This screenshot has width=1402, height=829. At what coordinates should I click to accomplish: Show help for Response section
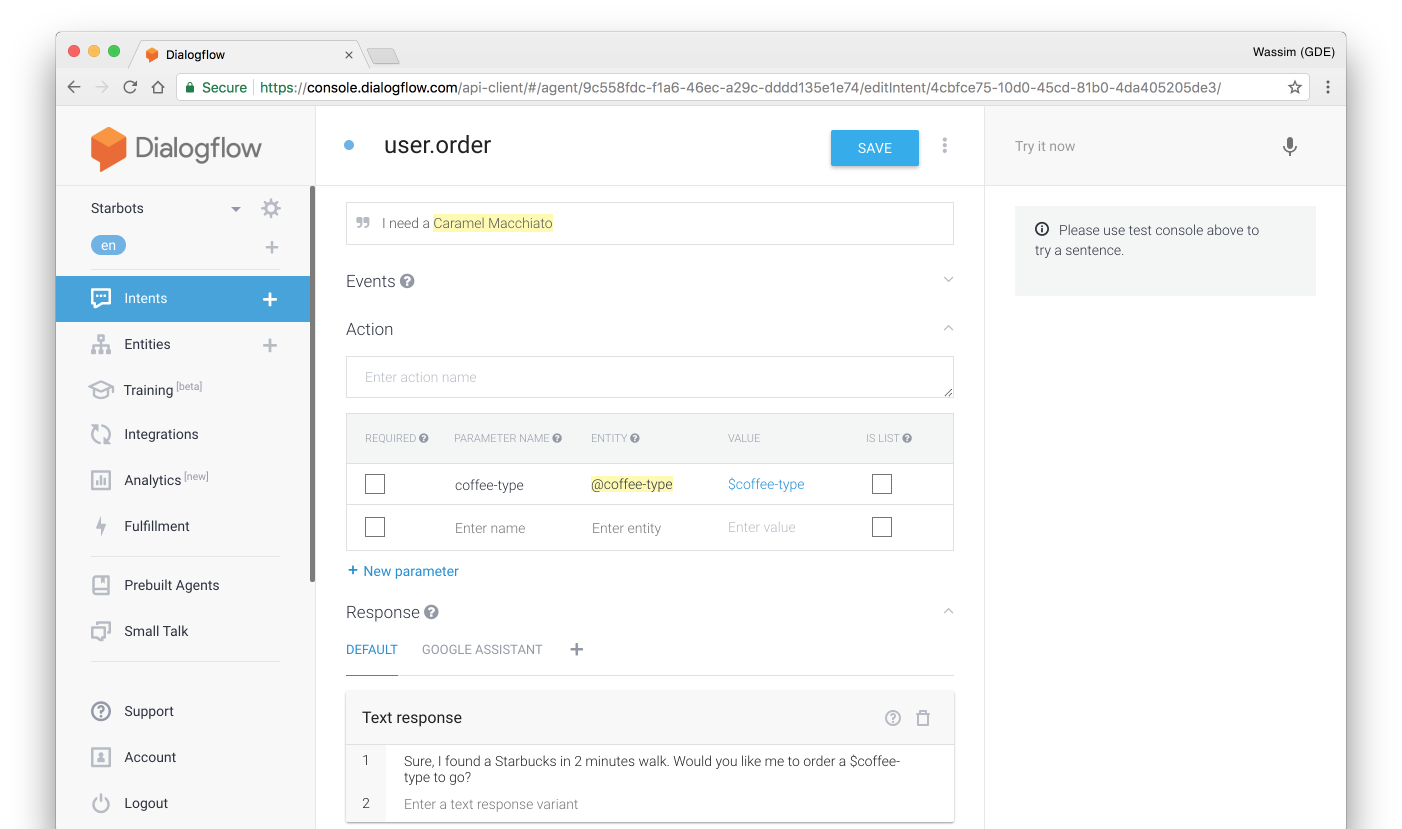[431, 612]
